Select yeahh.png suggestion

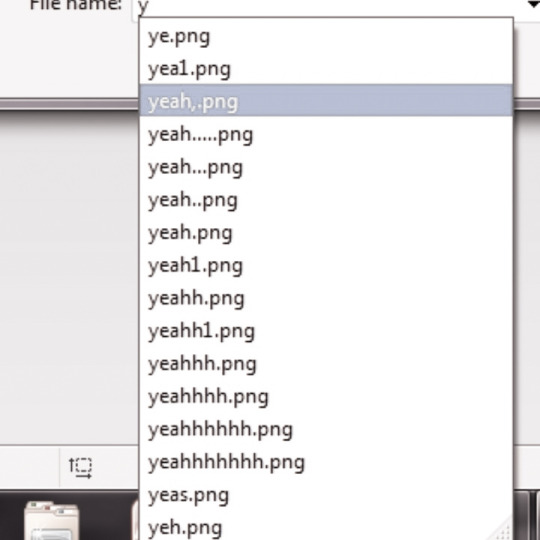pos(326,297)
